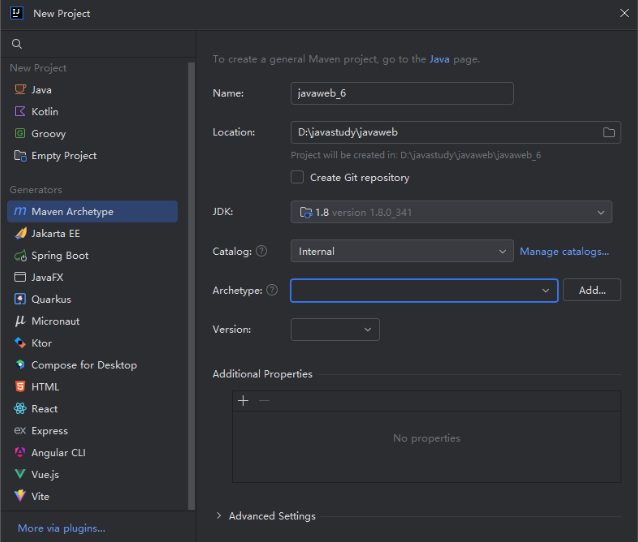Select Empty Project in the list

point(64,156)
